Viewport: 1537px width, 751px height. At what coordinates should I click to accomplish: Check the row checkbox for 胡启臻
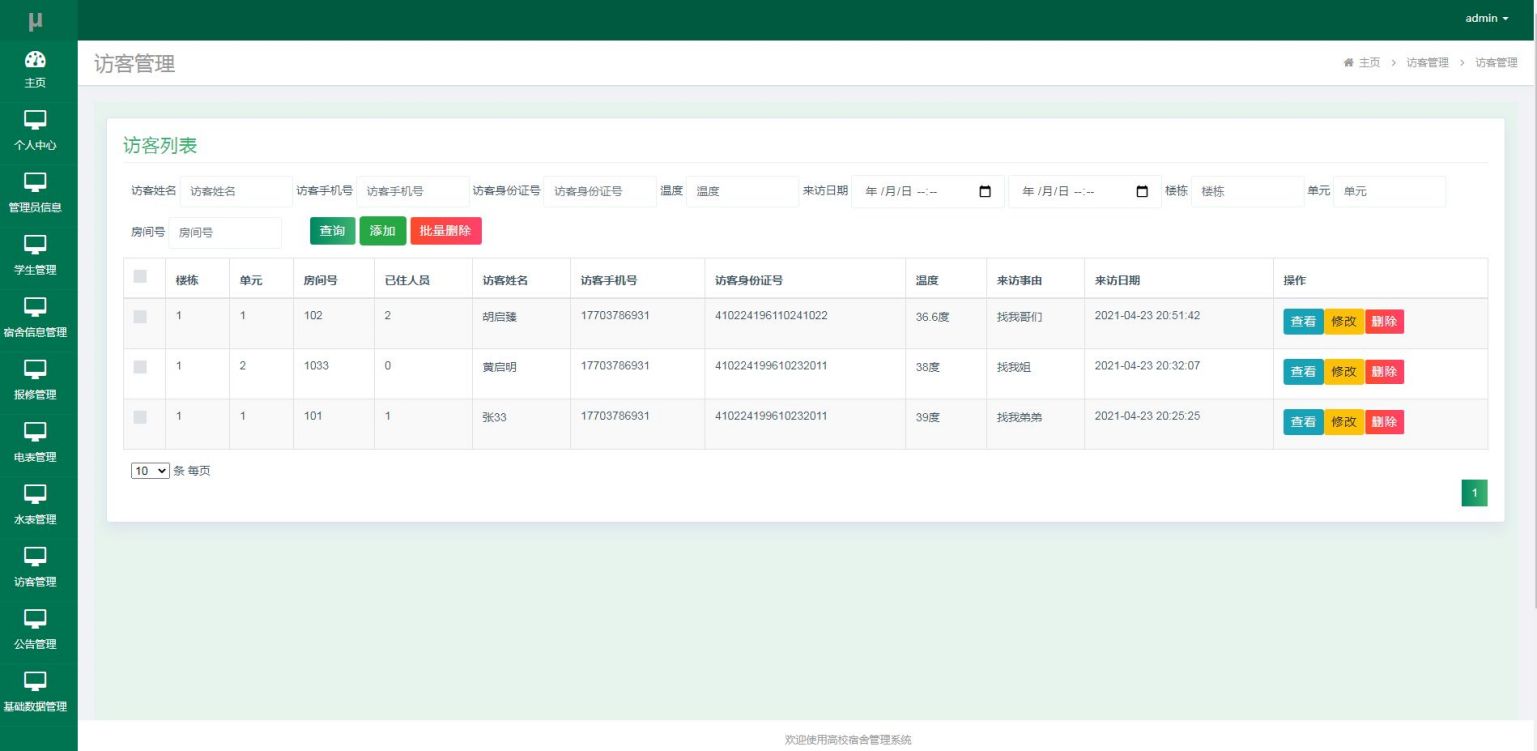[140, 316]
